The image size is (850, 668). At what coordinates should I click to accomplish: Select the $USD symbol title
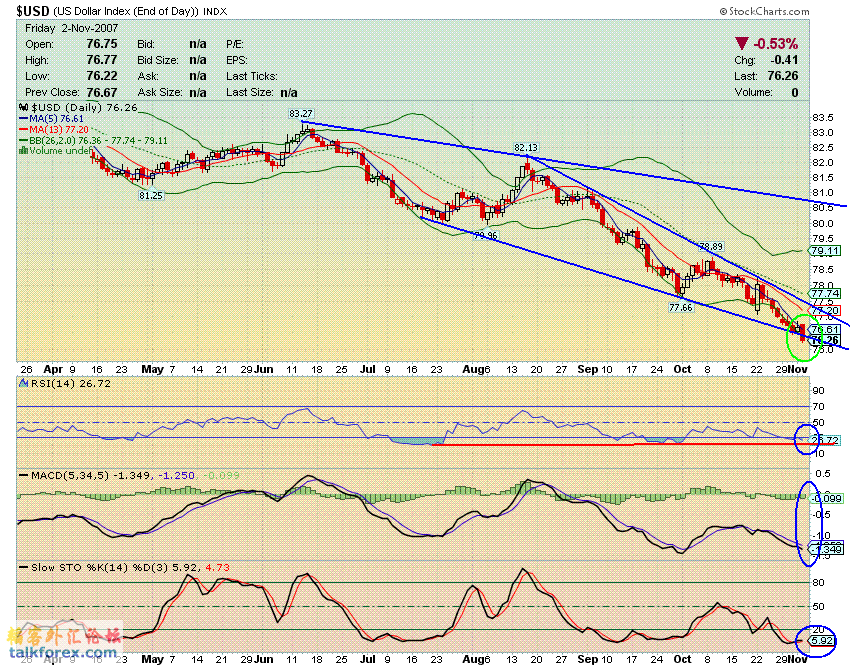coord(33,11)
